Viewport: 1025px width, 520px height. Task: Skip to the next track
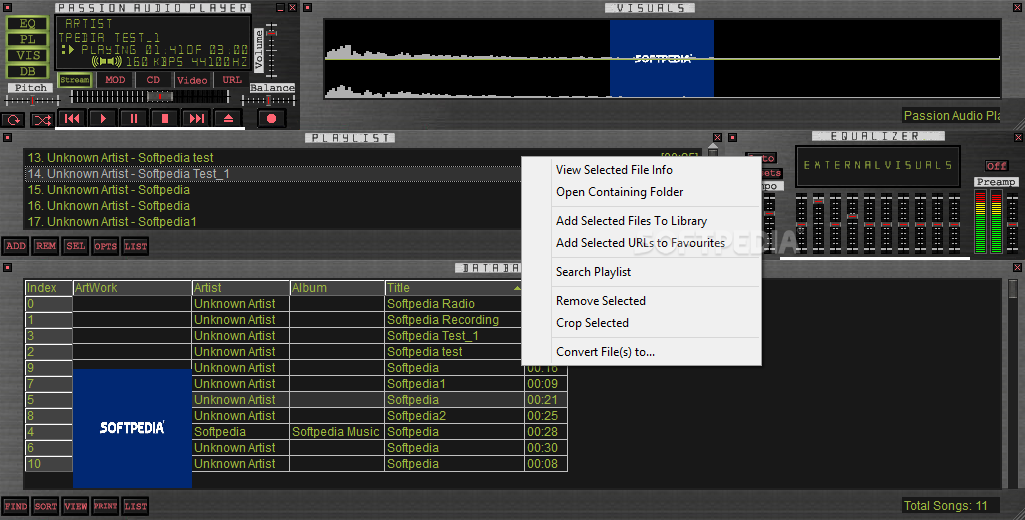tap(196, 118)
